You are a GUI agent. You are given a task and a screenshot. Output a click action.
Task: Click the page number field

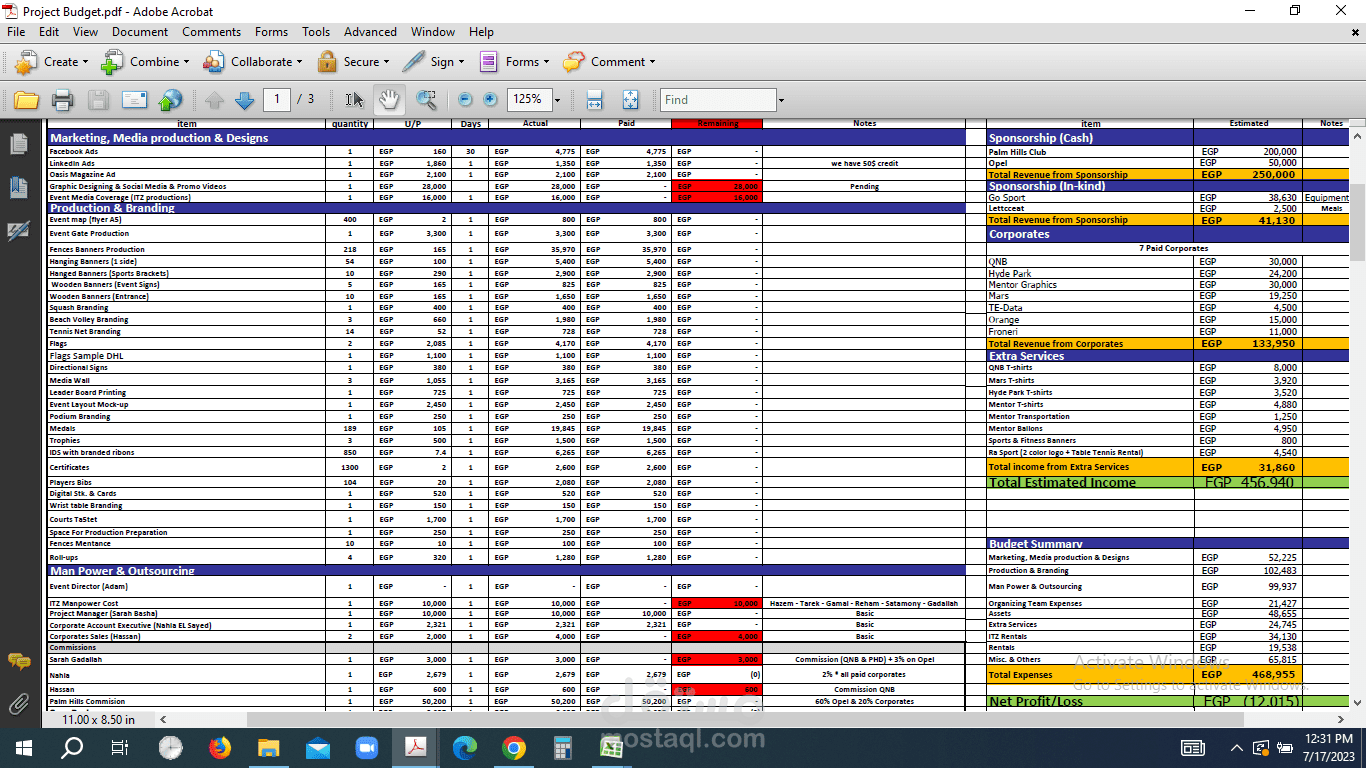coord(277,99)
